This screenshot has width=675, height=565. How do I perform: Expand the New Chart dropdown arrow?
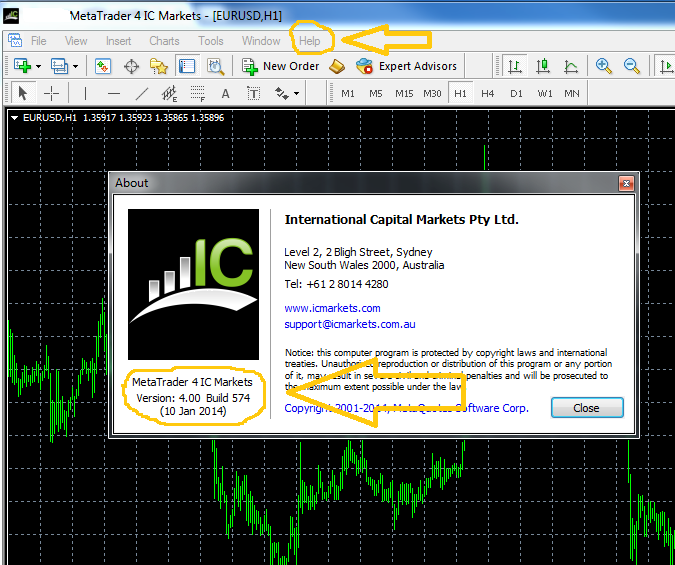pos(38,66)
